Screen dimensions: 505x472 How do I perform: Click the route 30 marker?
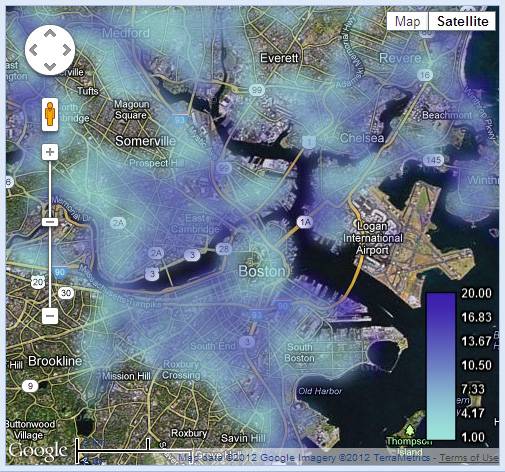[x=66, y=293]
